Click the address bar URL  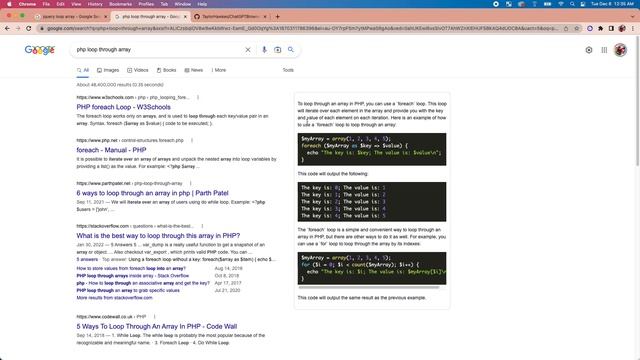[x=302, y=28]
